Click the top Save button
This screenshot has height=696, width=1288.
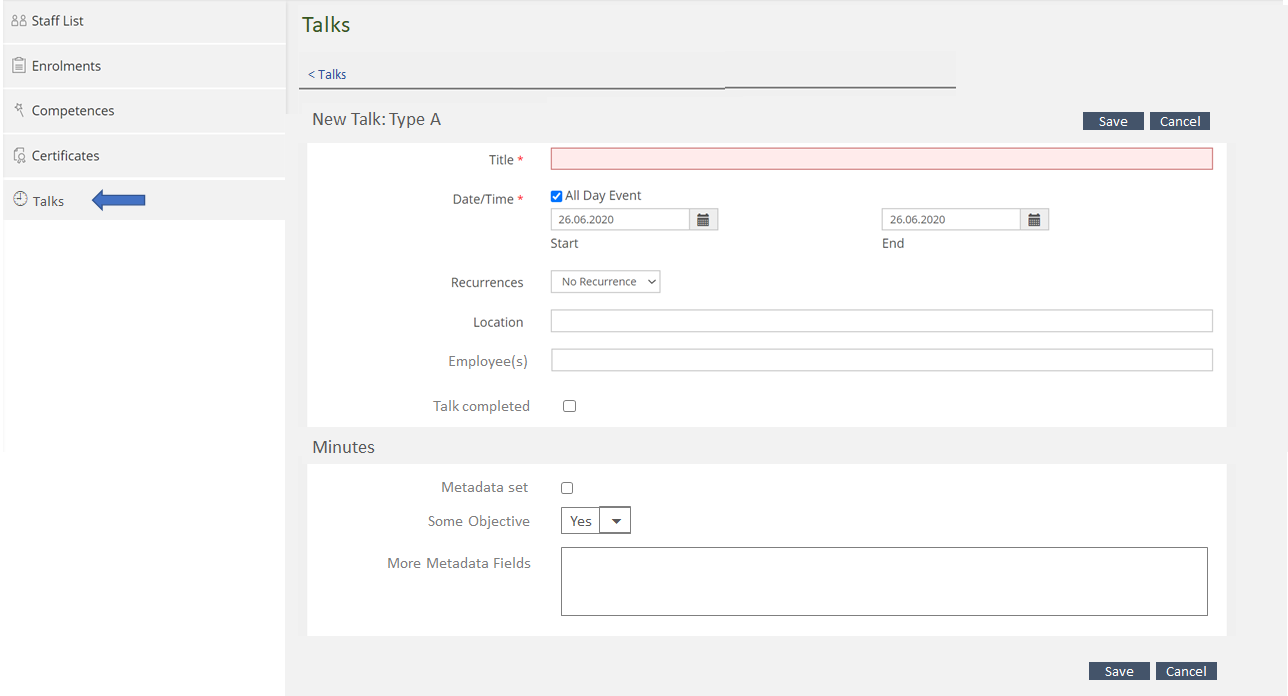[x=1112, y=121]
